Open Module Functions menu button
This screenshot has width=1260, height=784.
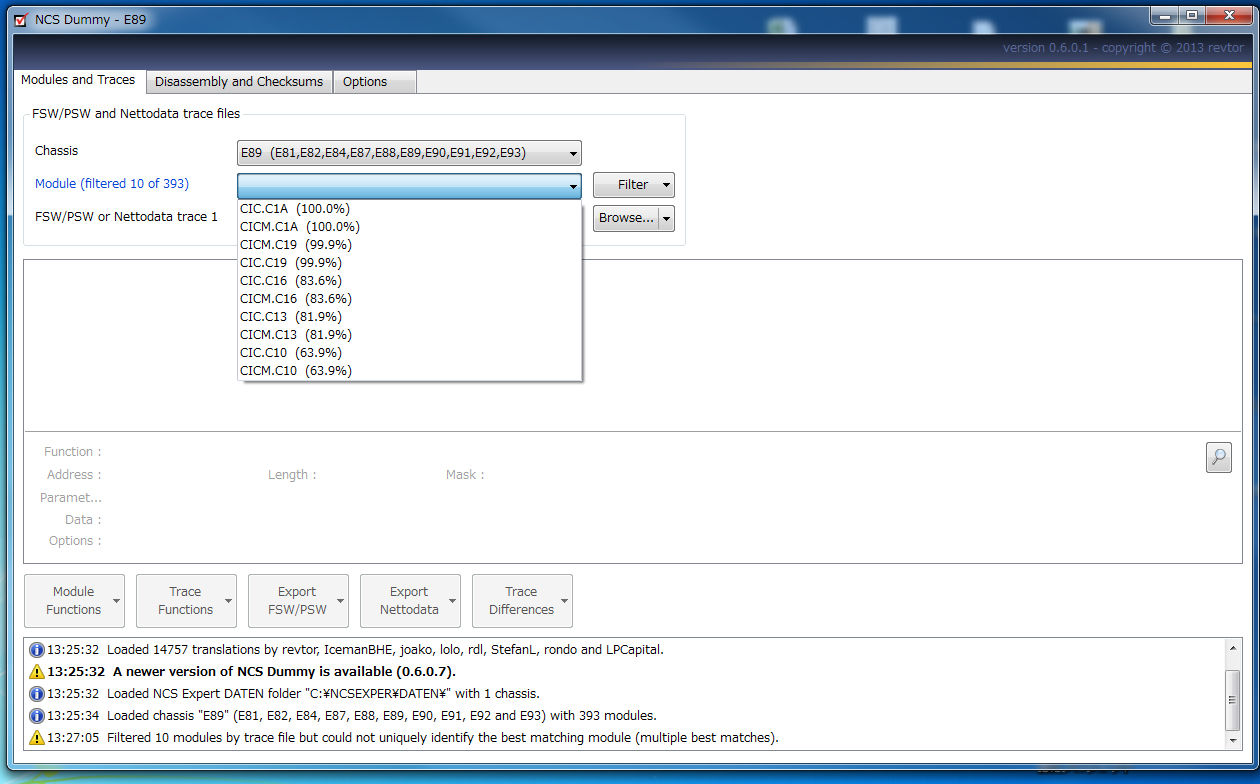click(74, 601)
